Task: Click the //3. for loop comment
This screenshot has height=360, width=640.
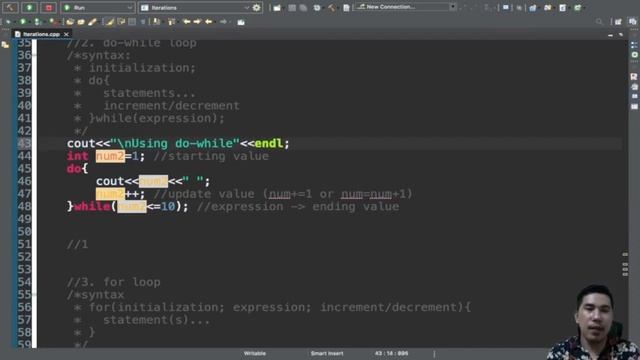Action: (x=113, y=282)
